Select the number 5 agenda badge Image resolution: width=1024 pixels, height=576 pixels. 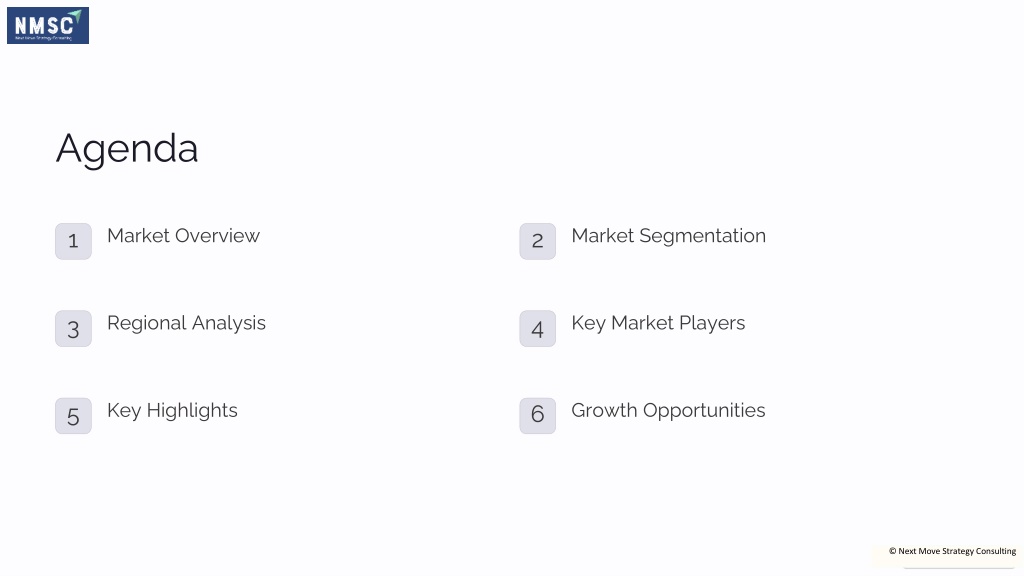73,416
